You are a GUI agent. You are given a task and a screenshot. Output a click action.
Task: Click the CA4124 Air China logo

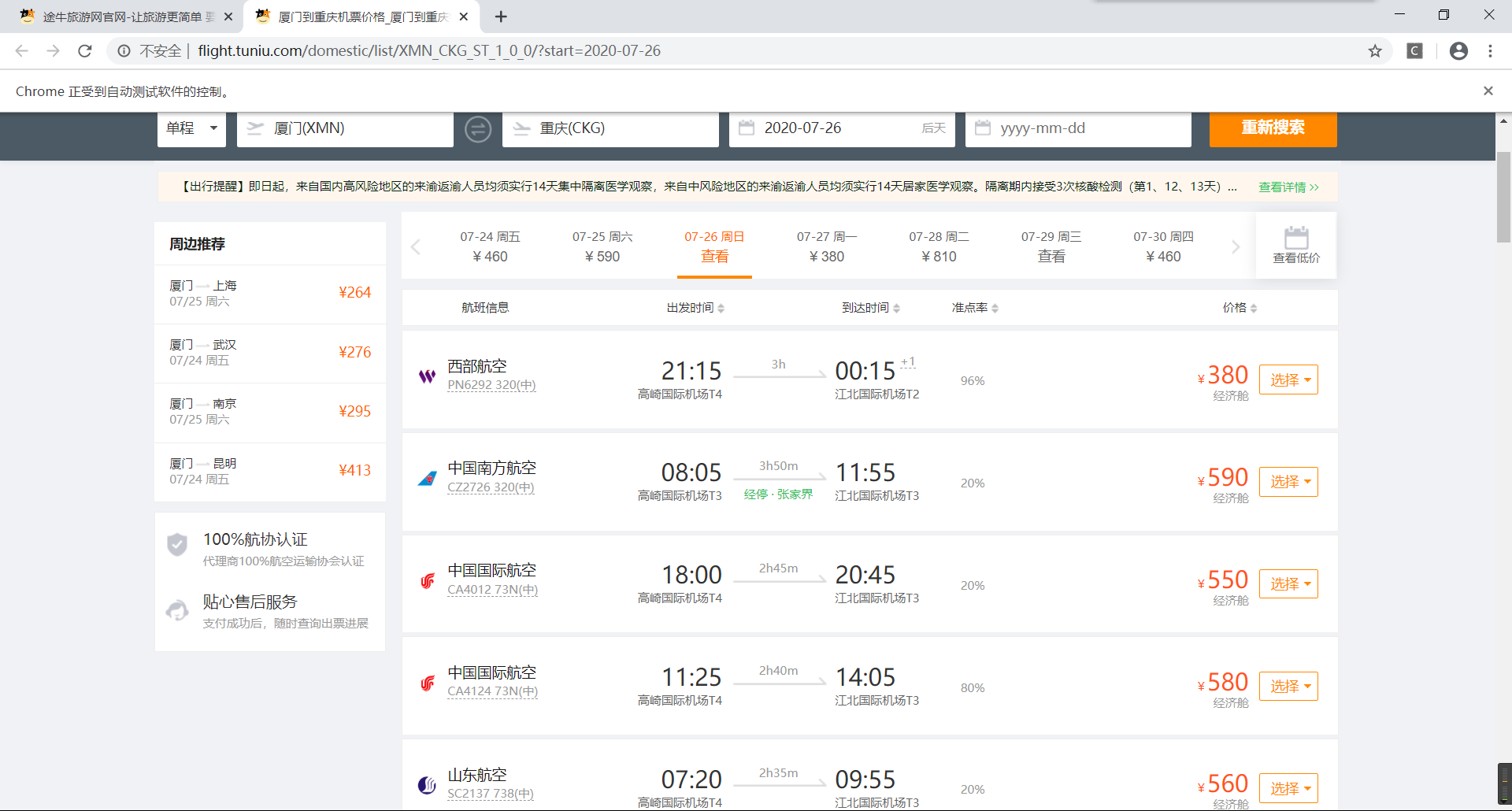click(x=427, y=683)
